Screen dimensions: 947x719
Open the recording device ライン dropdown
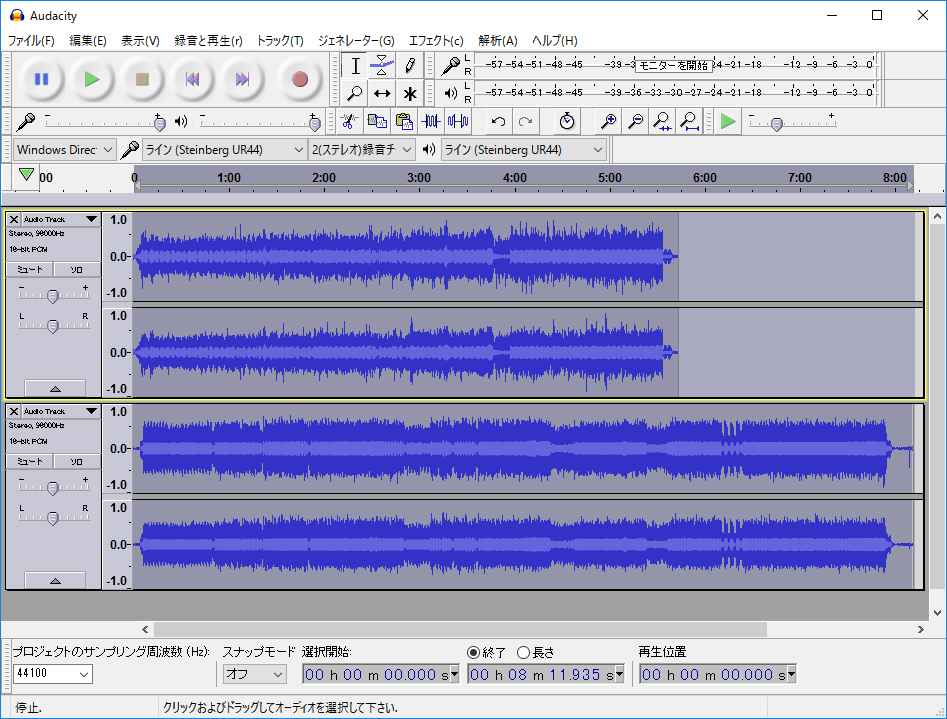pos(224,149)
